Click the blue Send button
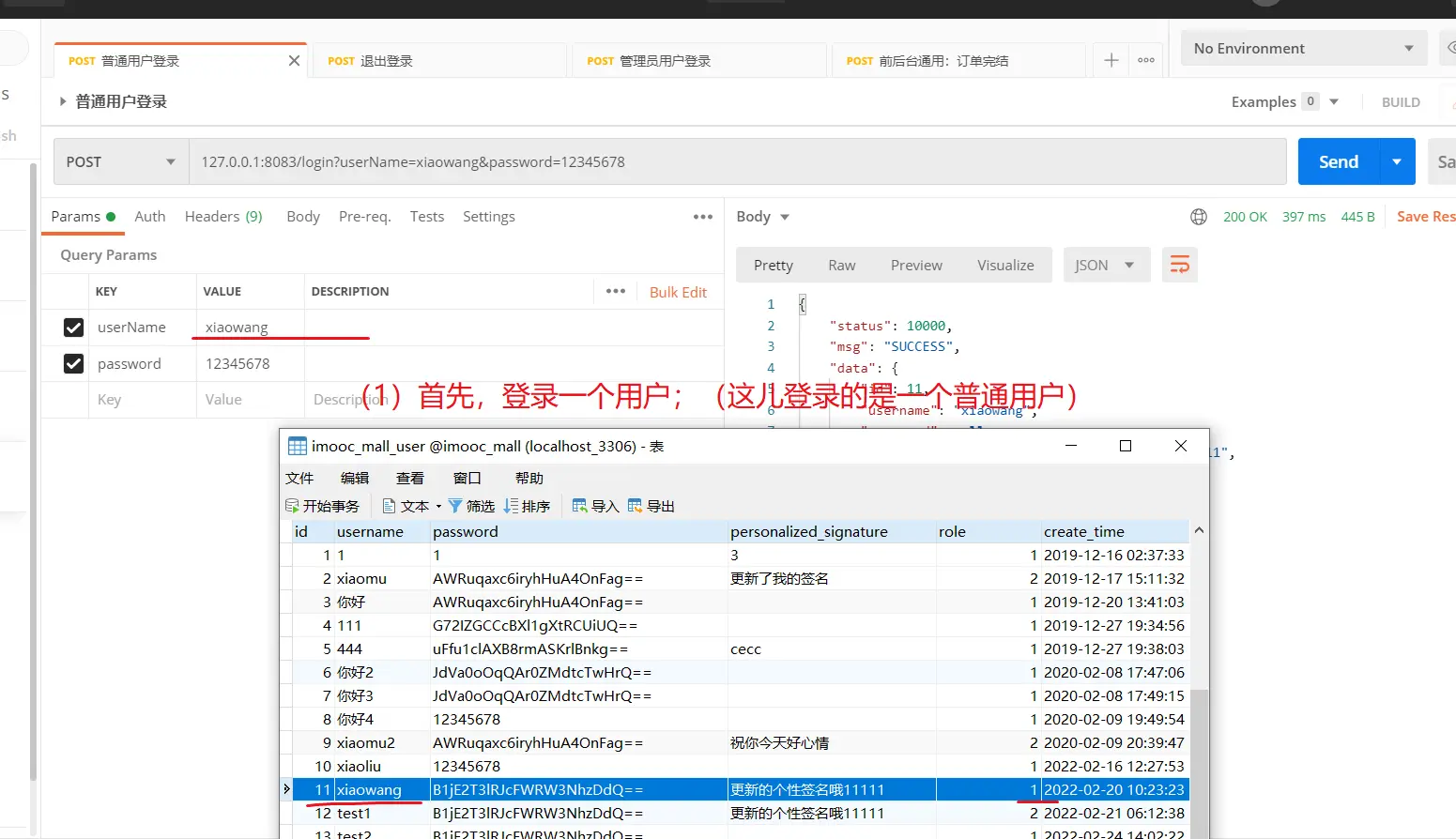The height and width of the screenshot is (839, 1456). point(1338,162)
